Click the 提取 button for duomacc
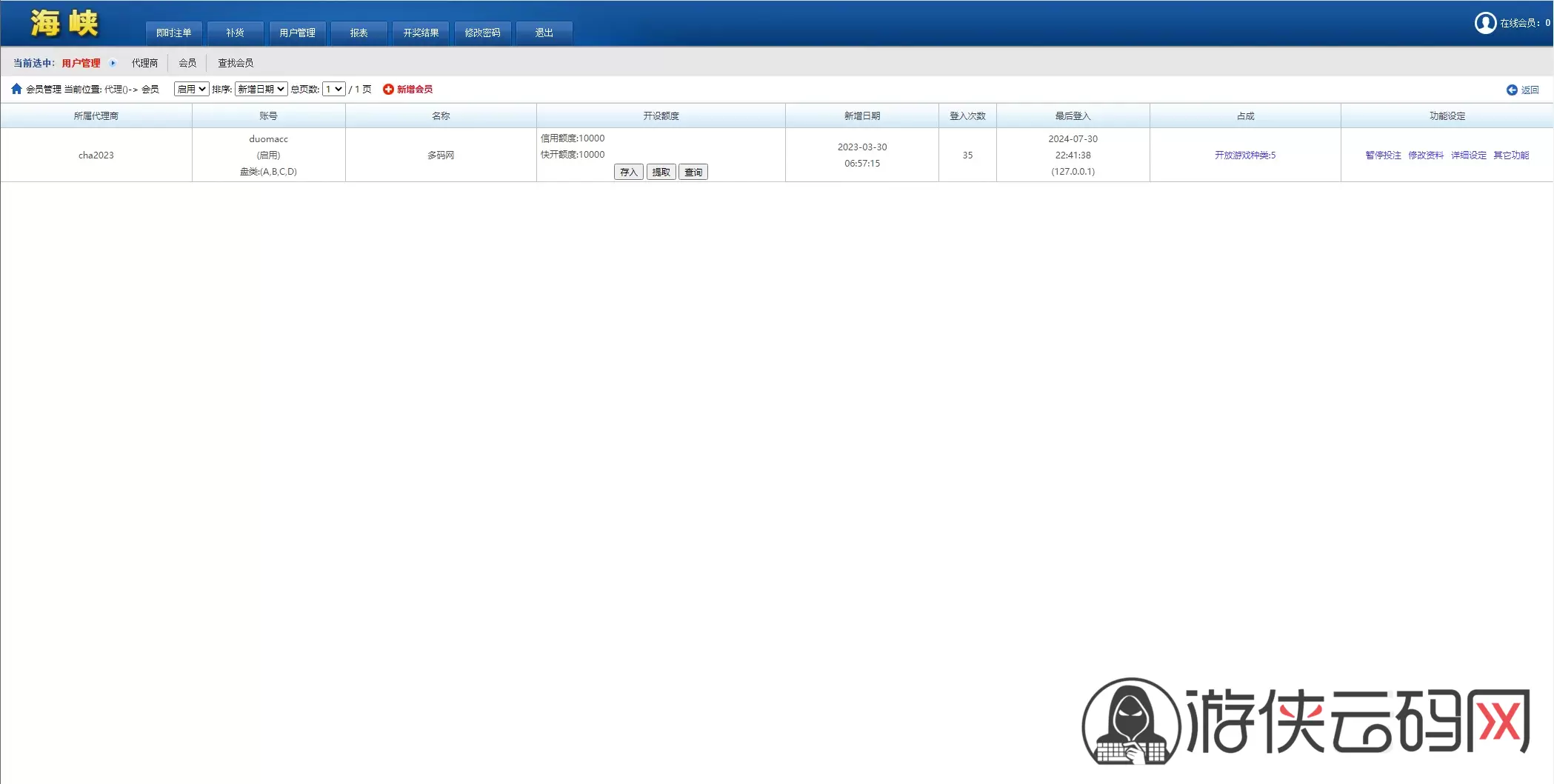The width and height of the screenshot is (1554, 784). point(661,172)
